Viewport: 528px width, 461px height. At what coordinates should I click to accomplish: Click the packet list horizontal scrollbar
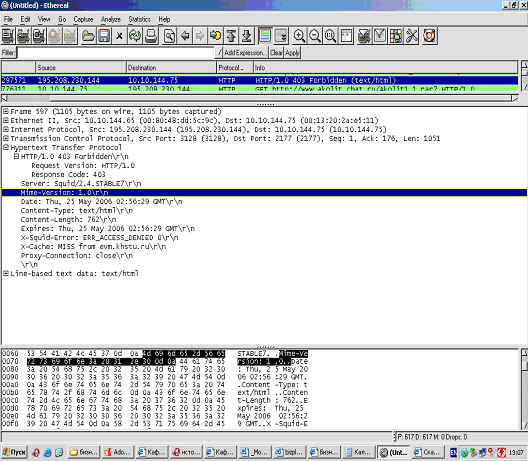259,98
